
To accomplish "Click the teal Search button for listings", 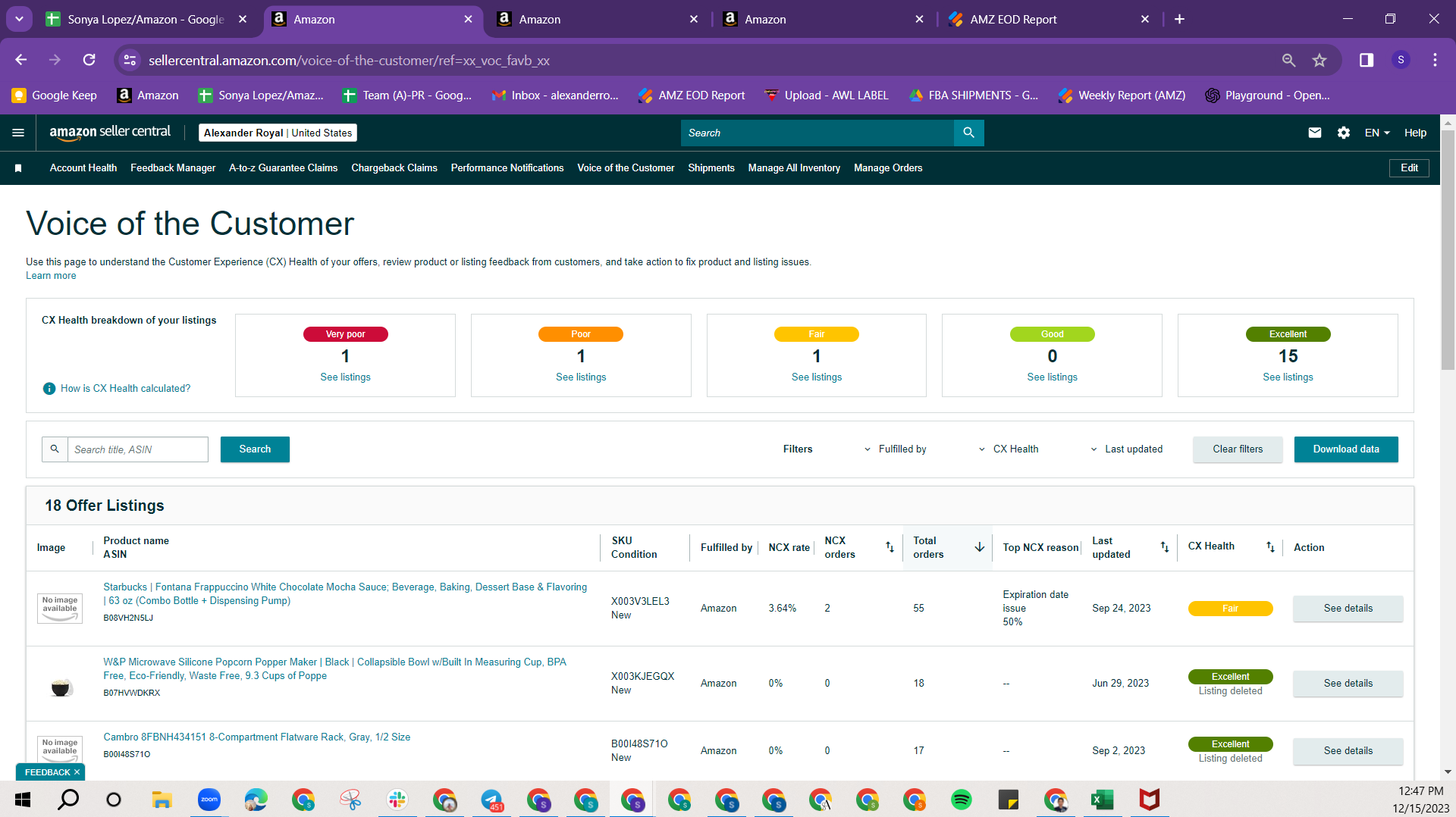I will (x=255, y=449).
